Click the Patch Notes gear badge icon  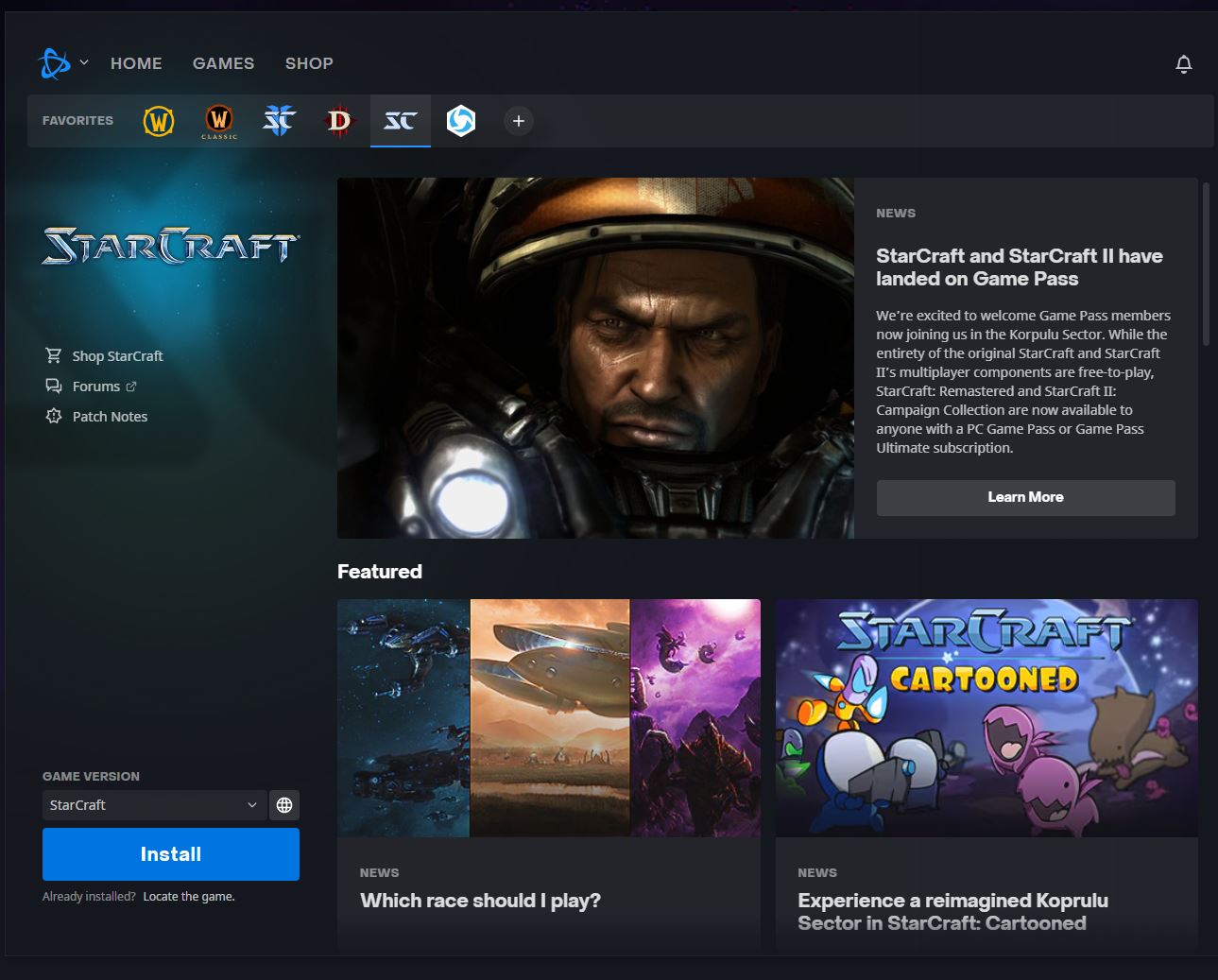(x=54, y=416)
